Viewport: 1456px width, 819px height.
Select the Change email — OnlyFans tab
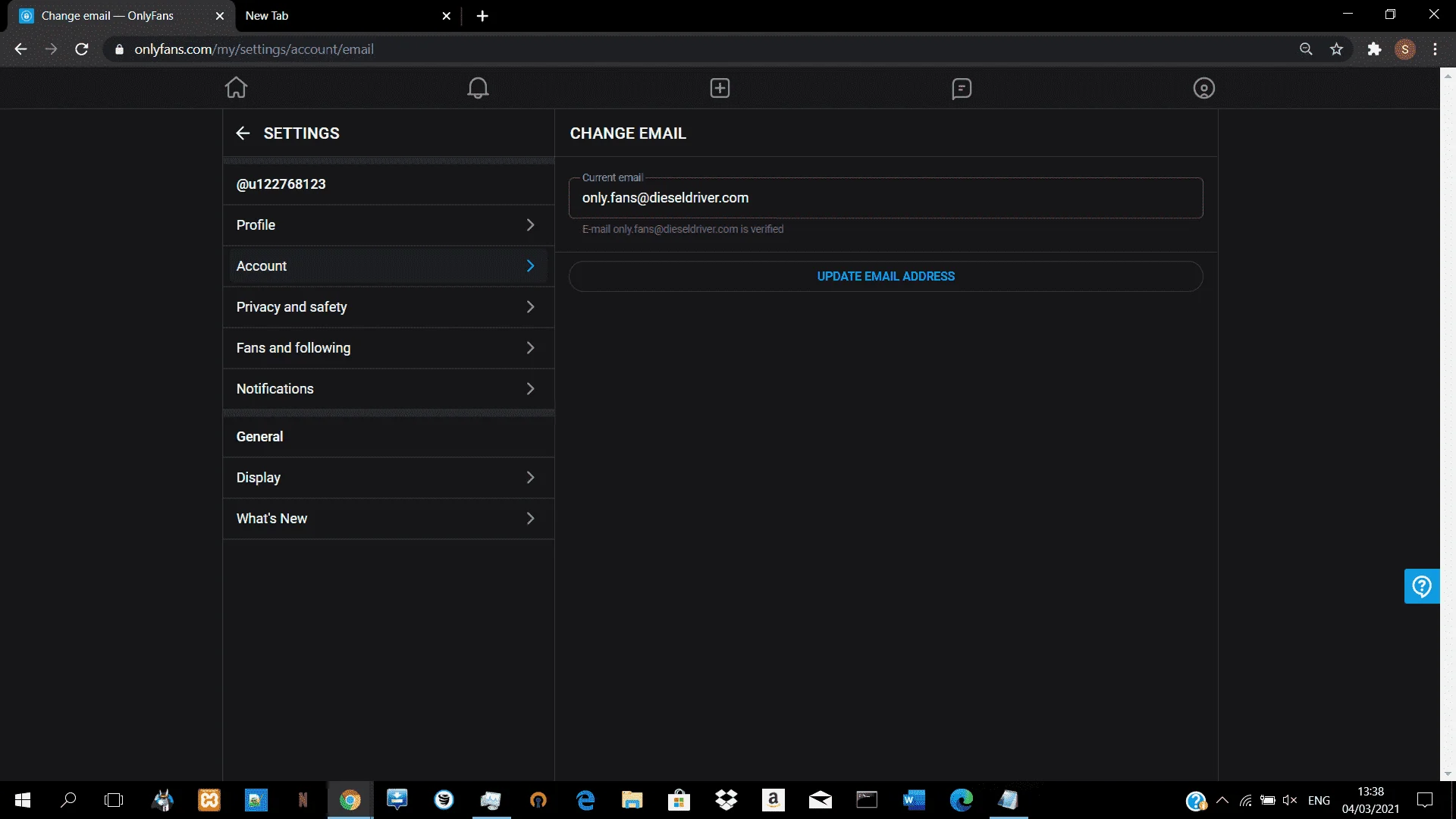(x=121, y=16)
